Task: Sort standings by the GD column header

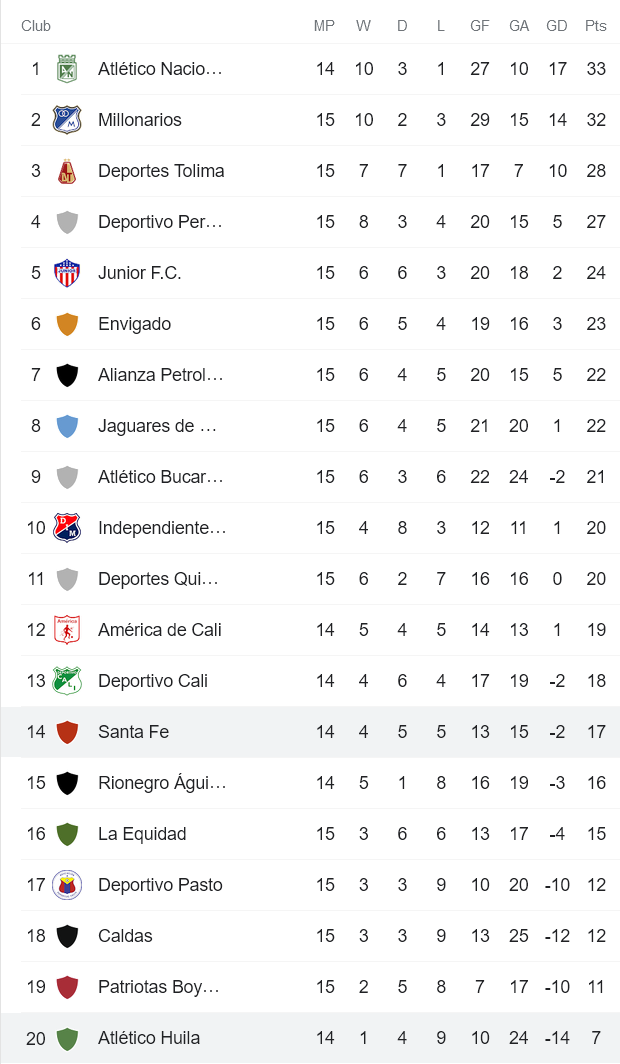Action: point(557,27)
